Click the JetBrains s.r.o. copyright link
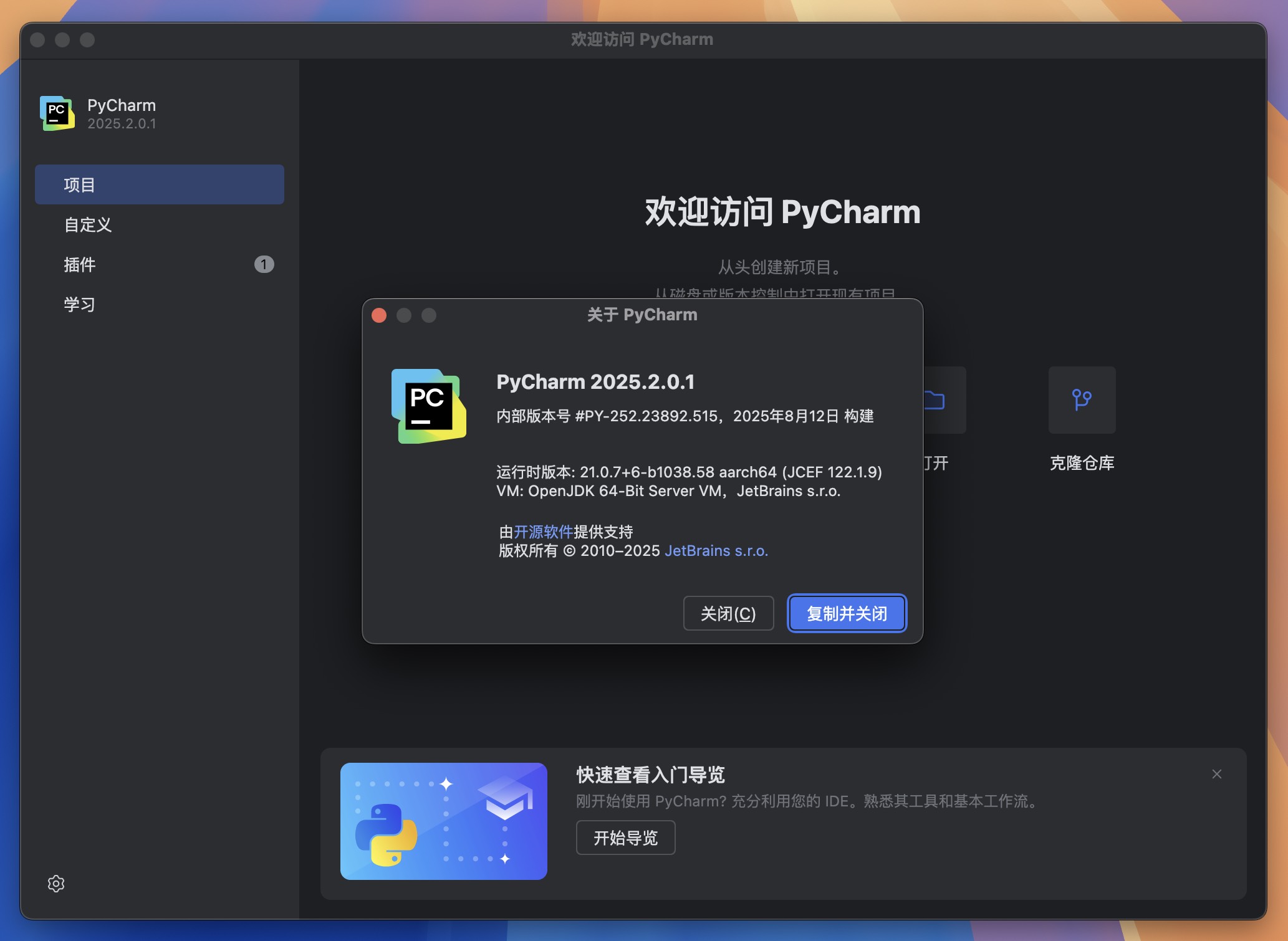 pos(716,550)
